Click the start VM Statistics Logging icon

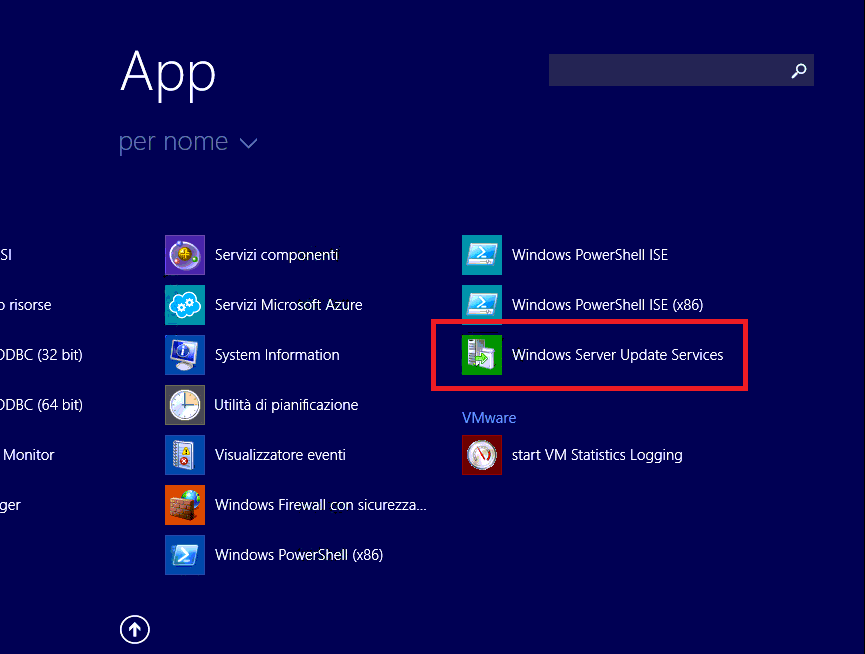(x=482, y=455)
